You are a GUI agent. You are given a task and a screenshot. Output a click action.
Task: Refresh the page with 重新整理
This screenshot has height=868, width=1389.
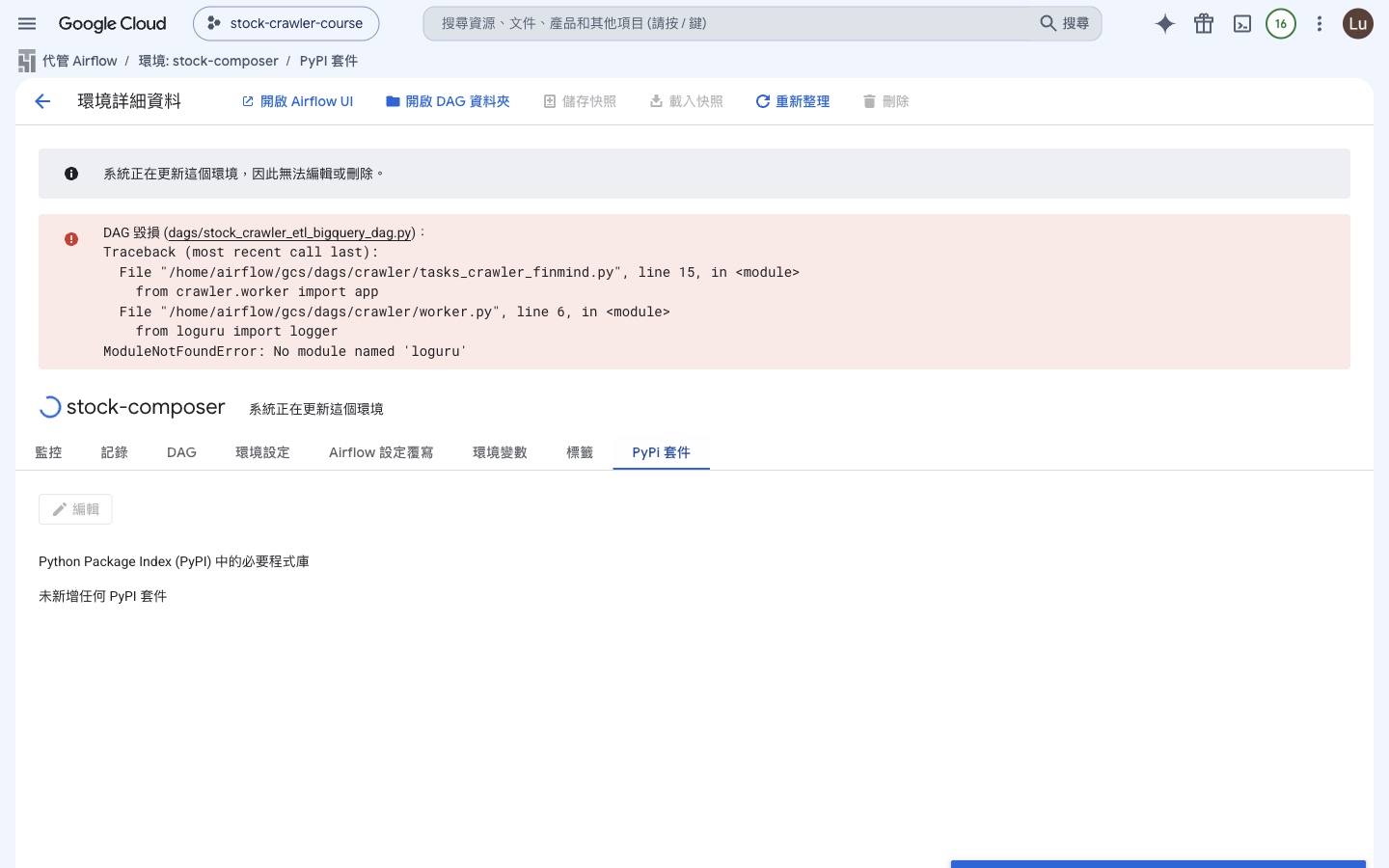click(793, 101)
